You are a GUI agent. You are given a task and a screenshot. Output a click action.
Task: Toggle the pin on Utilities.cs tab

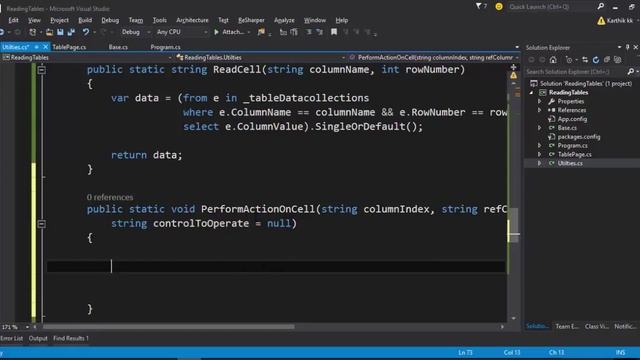pos(36,47)
